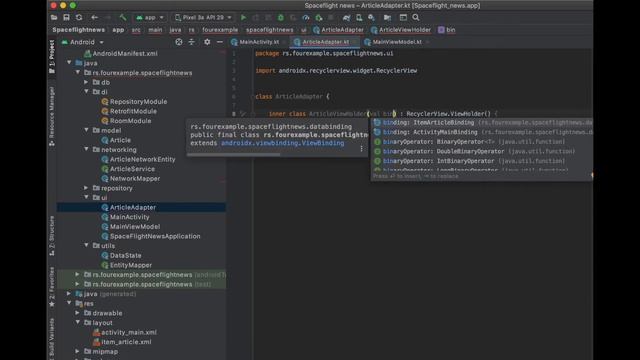
Task: Collapse the layout folder
Action: (x=78, y=322)
